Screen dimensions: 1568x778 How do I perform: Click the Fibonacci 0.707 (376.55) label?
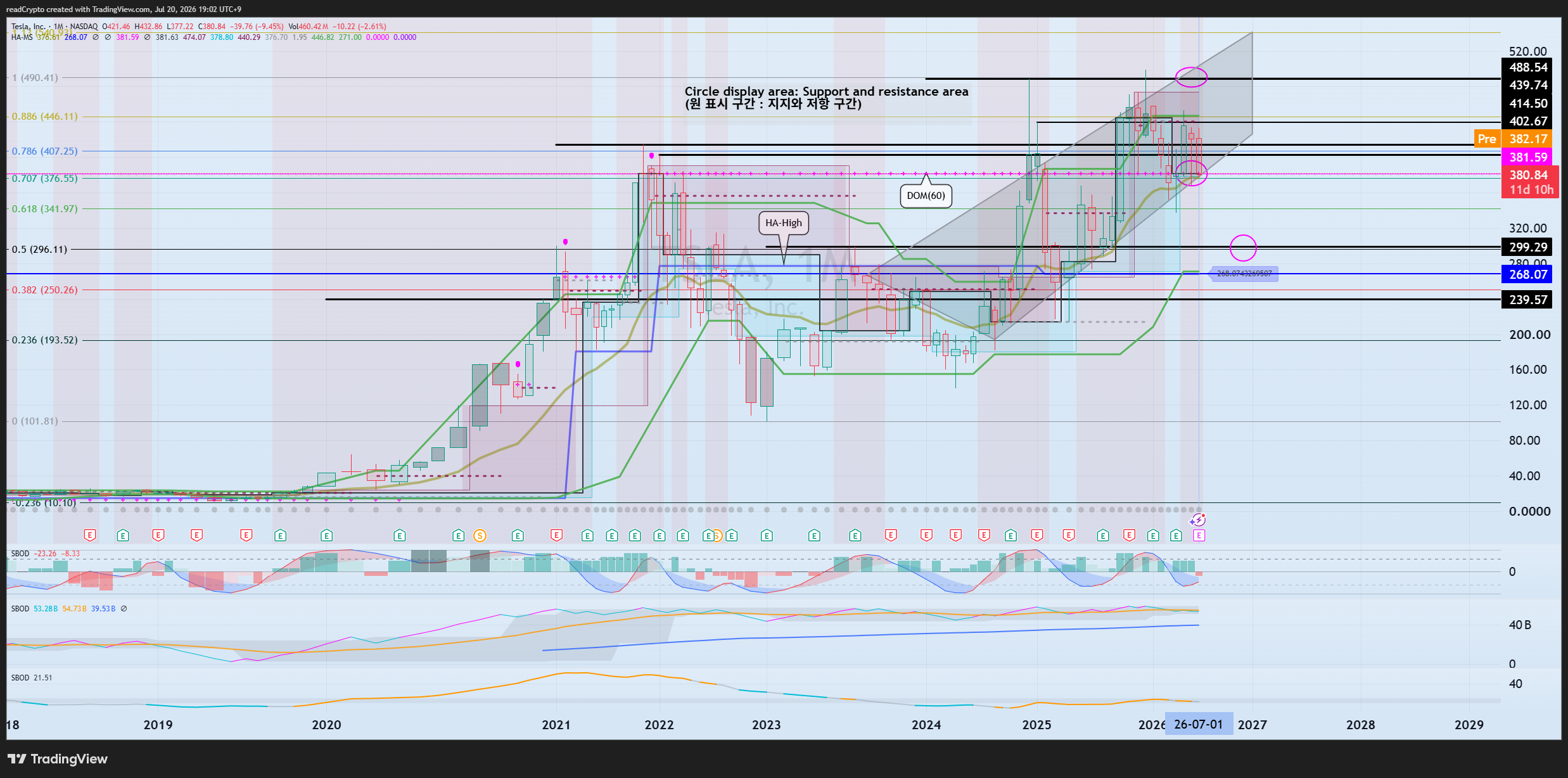tap(45, 179)
